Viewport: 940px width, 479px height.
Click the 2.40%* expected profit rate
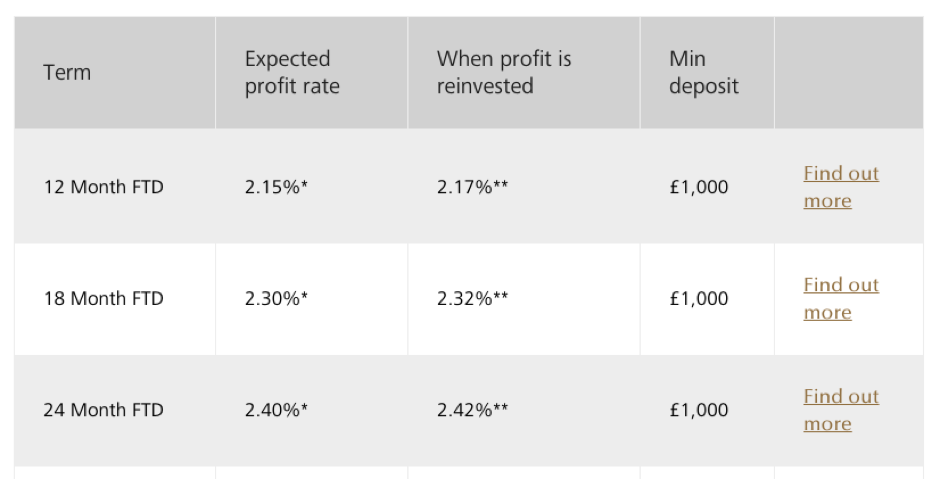tap(276, 410)
